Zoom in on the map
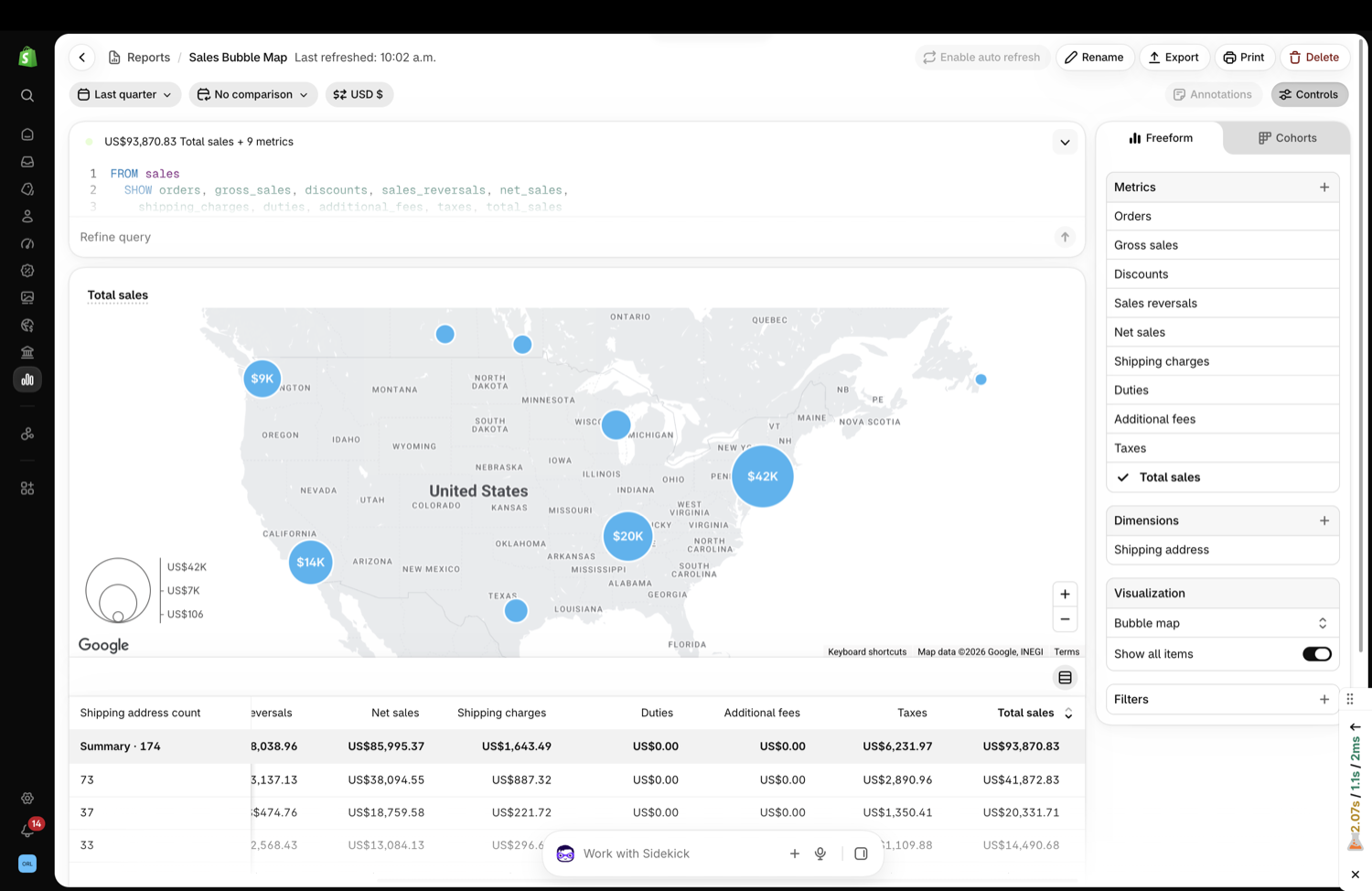 click(x=1065, y=595)
